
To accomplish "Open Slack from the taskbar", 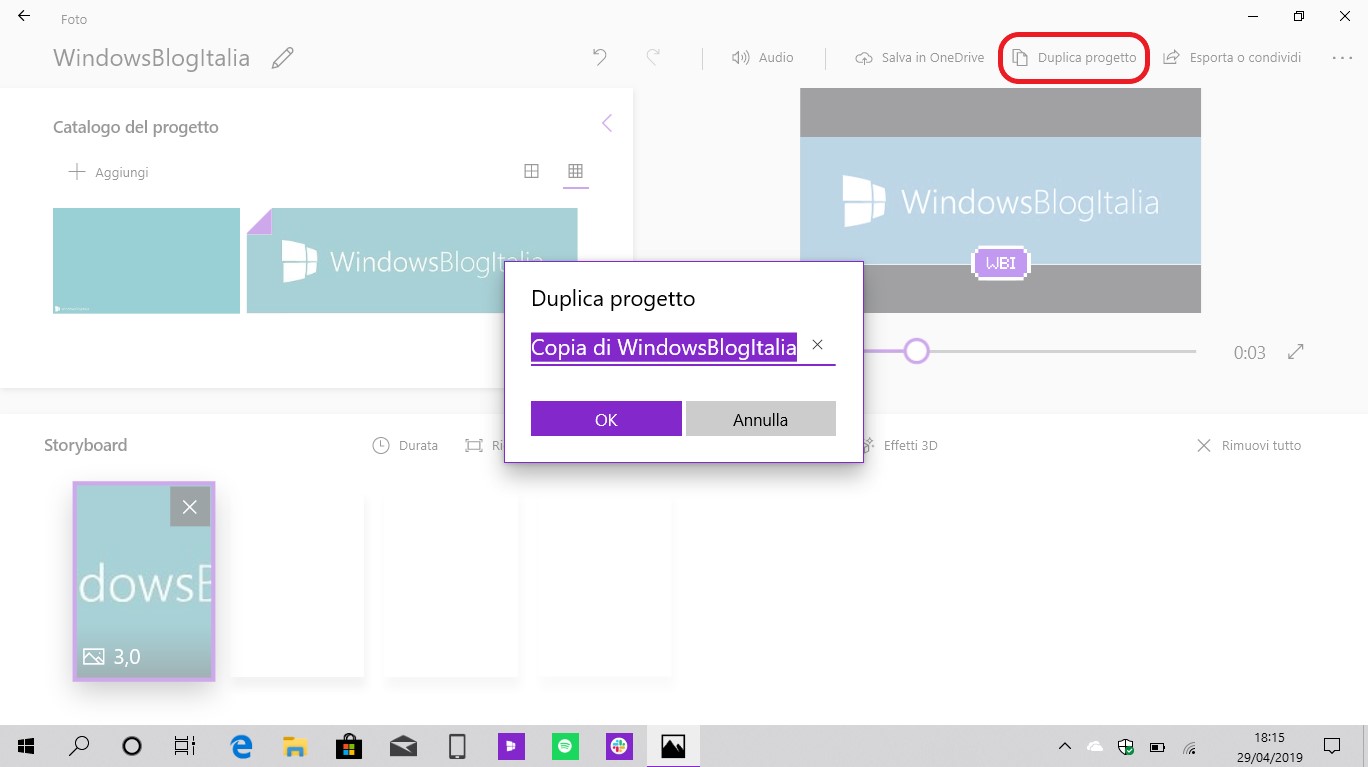I will [619, 746].
